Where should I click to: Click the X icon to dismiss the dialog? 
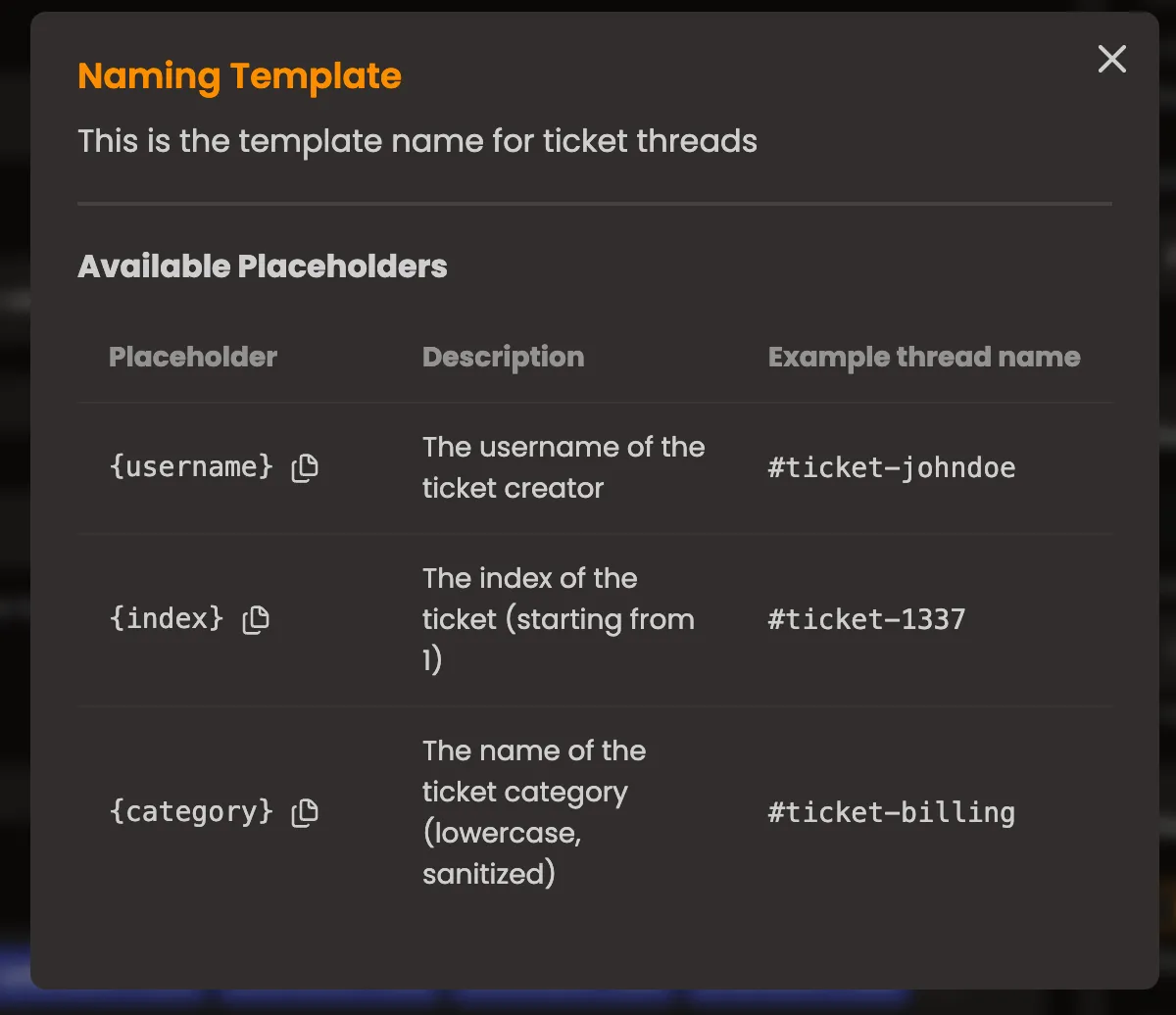point(1111,59)
